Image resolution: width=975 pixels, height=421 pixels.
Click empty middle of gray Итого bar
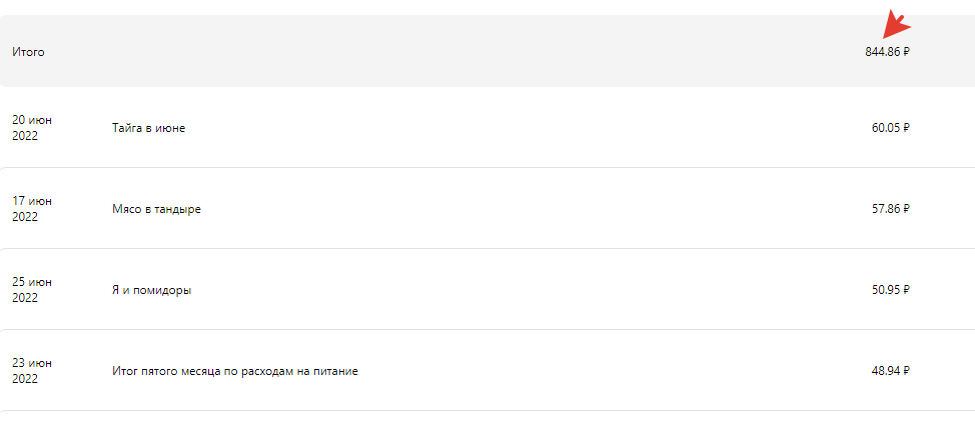pyautogui.click(x=454, y=52)
